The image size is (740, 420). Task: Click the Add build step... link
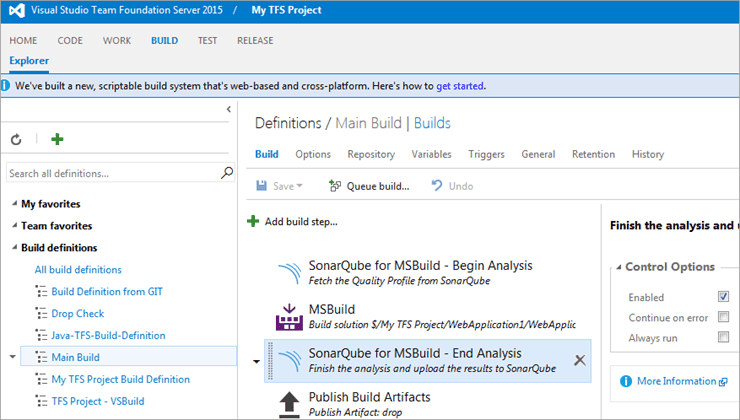point(293,221)
